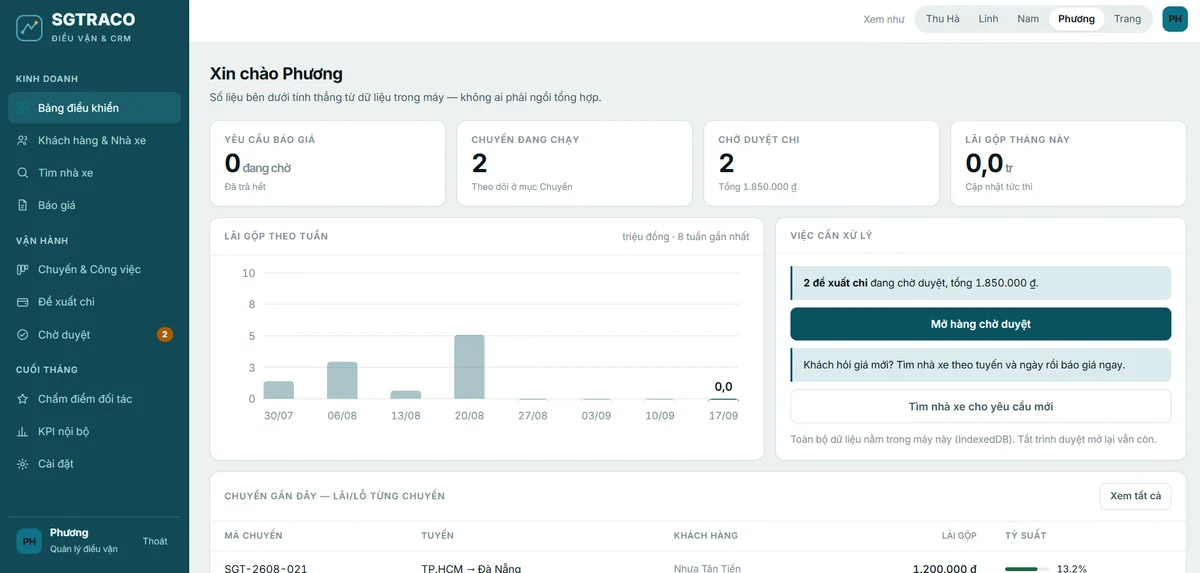Click Tìm nhà xe cho yêu cầu mới
The height and width of the screenshot is (573, 1200).
point(980,407)
